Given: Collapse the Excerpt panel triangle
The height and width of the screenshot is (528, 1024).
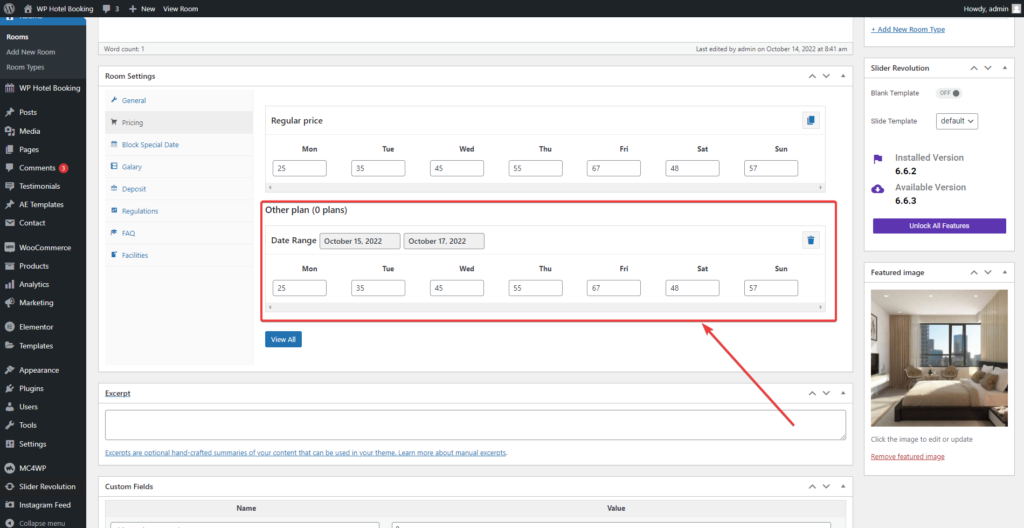Looking at the screenshot, I should point(842,393).
